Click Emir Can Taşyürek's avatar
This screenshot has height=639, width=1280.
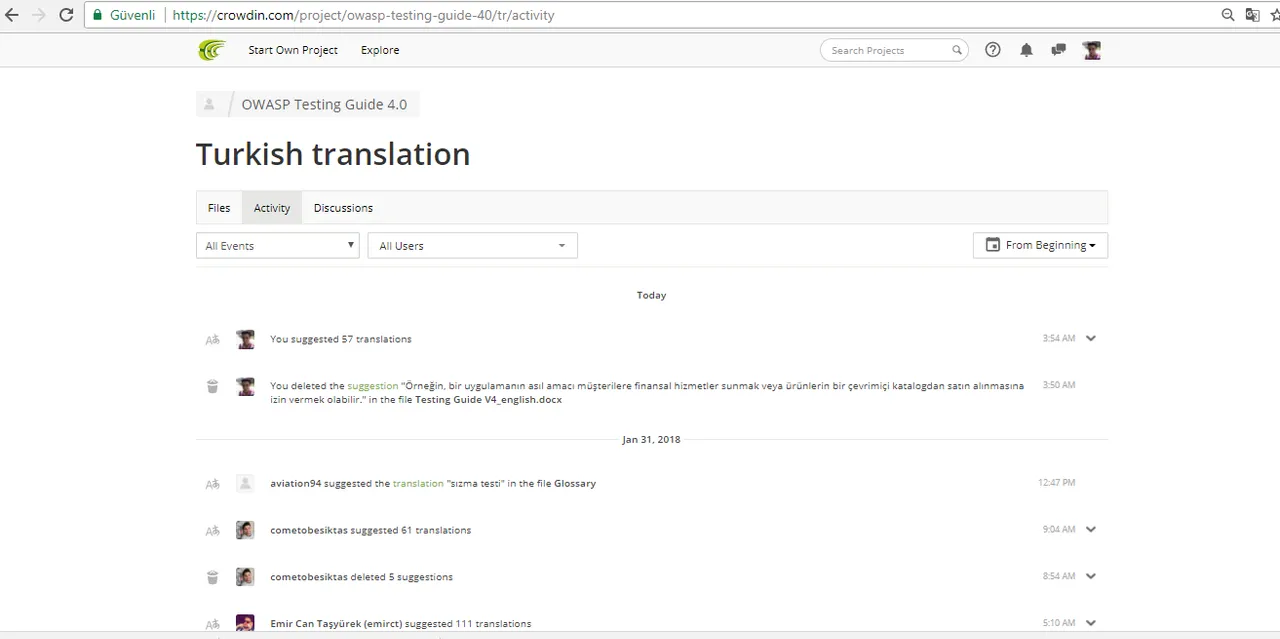(245, 623)
